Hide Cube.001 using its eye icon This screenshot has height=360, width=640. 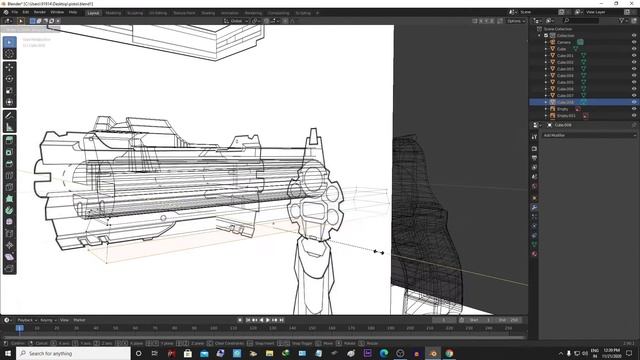point(634,56)
